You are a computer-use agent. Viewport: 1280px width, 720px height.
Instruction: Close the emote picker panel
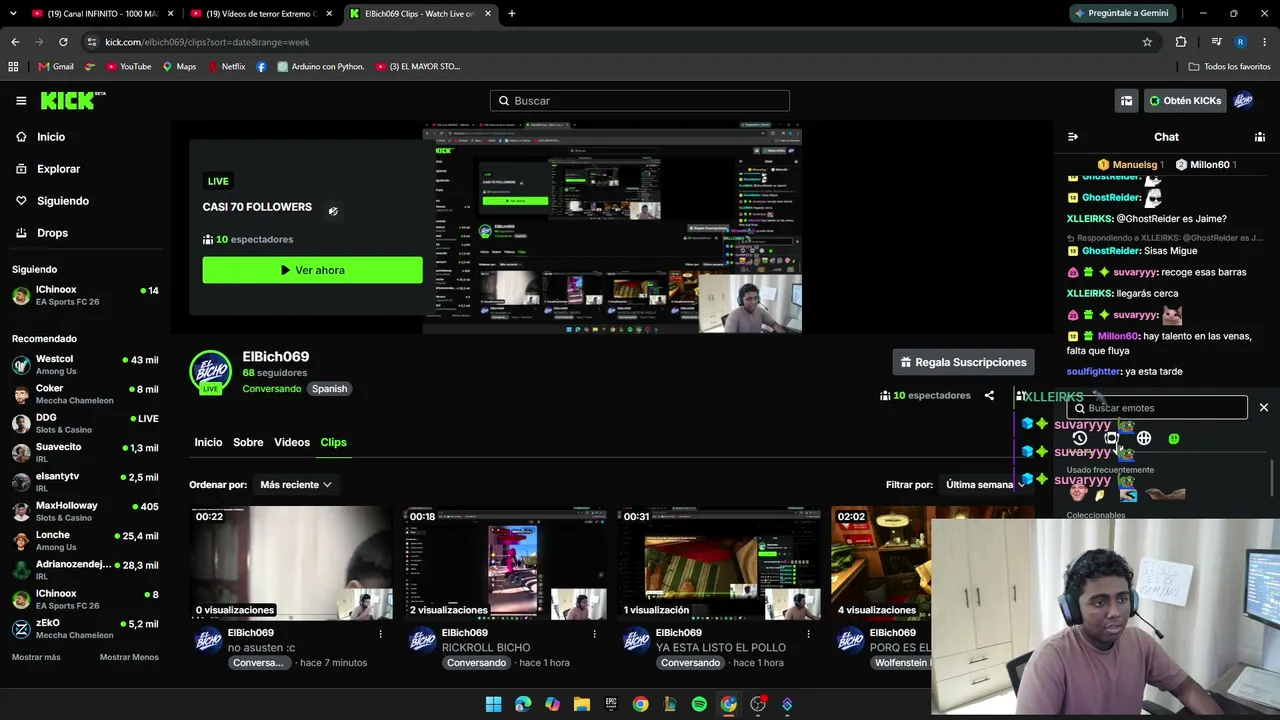coord(1264,407)
